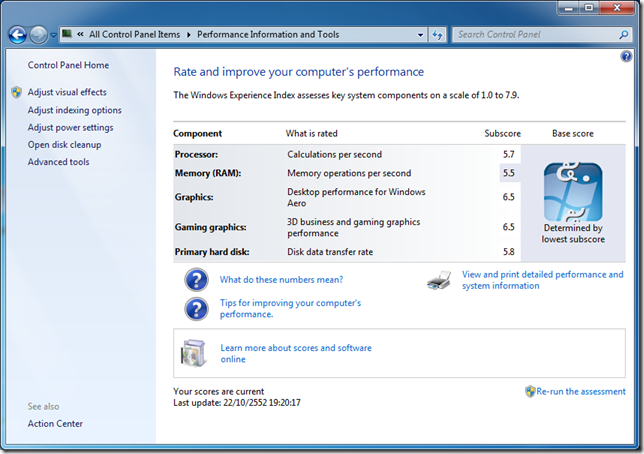Go to Control Panel Home
Screen dimensions: 644x454
point(68,66)
